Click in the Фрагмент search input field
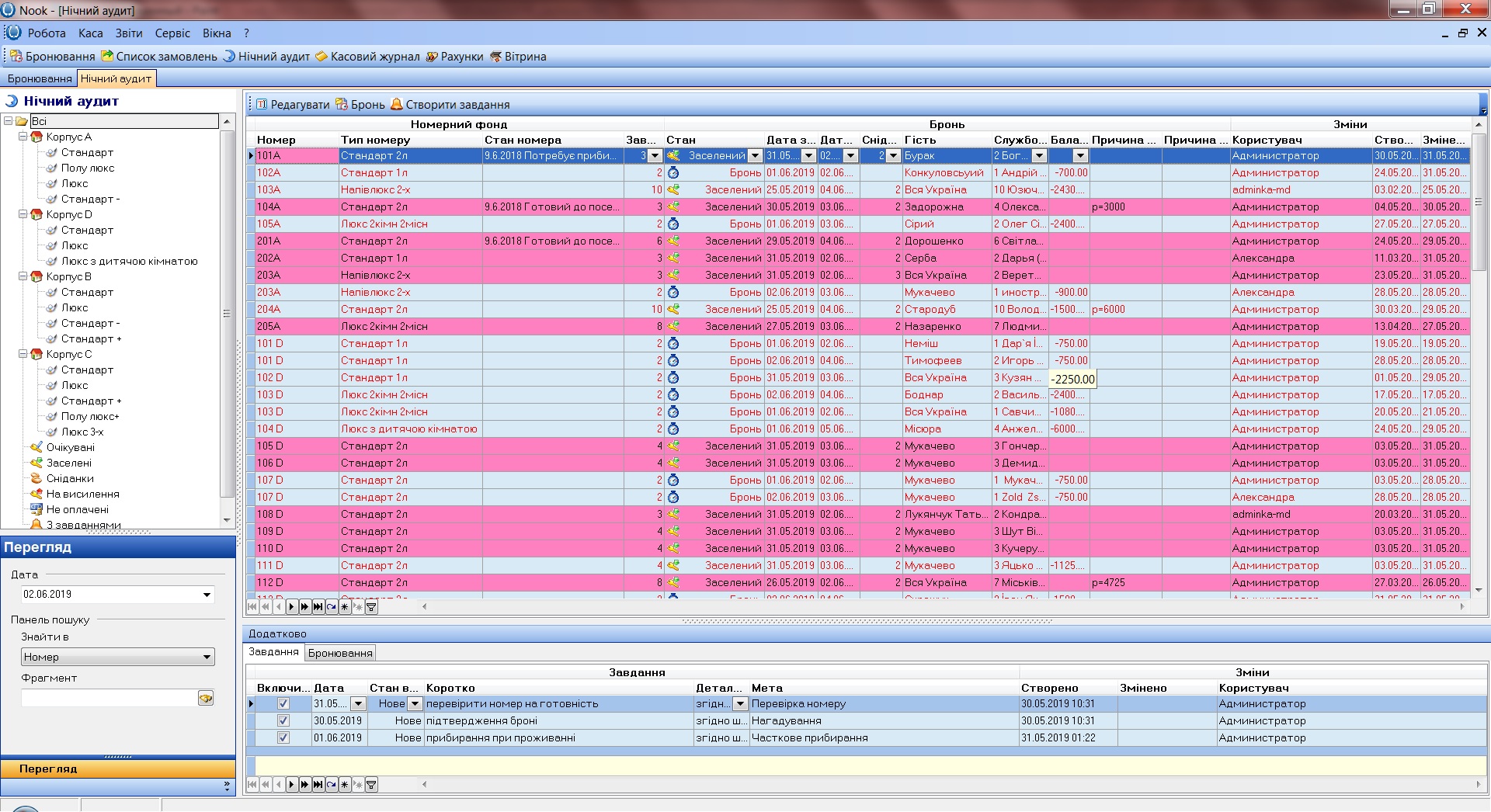This screenshot has width=1491, height=812. point(109,699)
